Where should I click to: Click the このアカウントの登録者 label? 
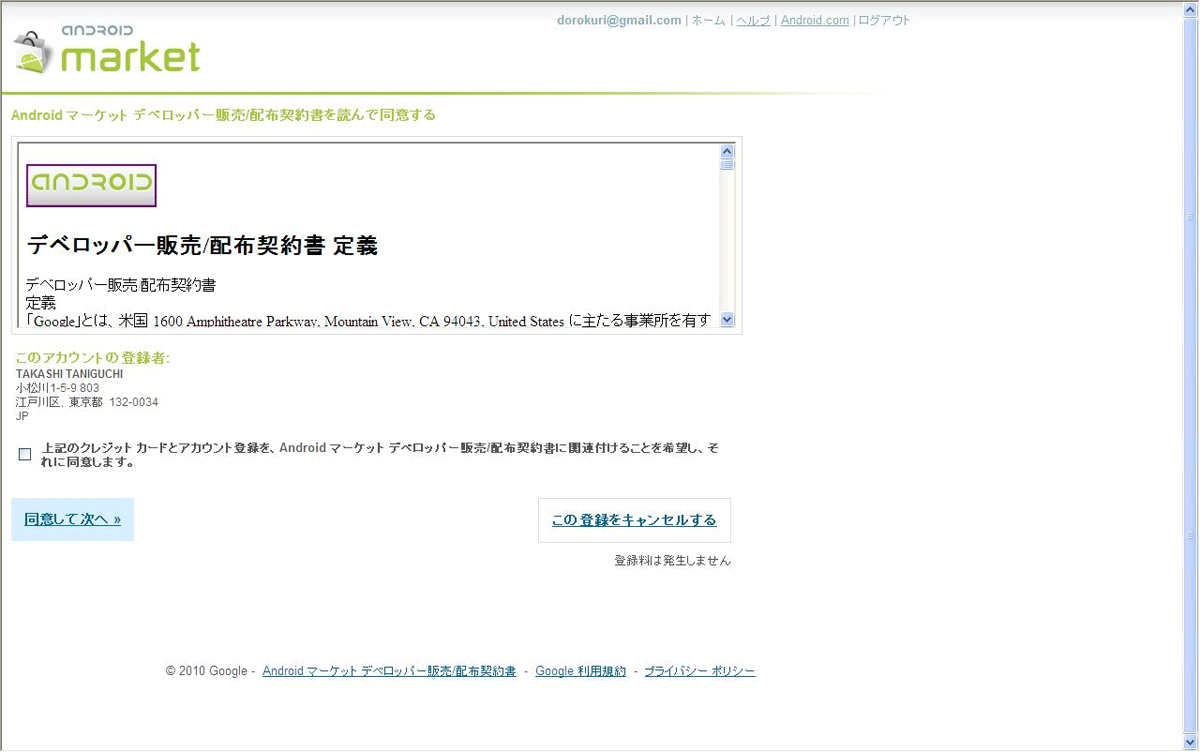coord(93,358)
